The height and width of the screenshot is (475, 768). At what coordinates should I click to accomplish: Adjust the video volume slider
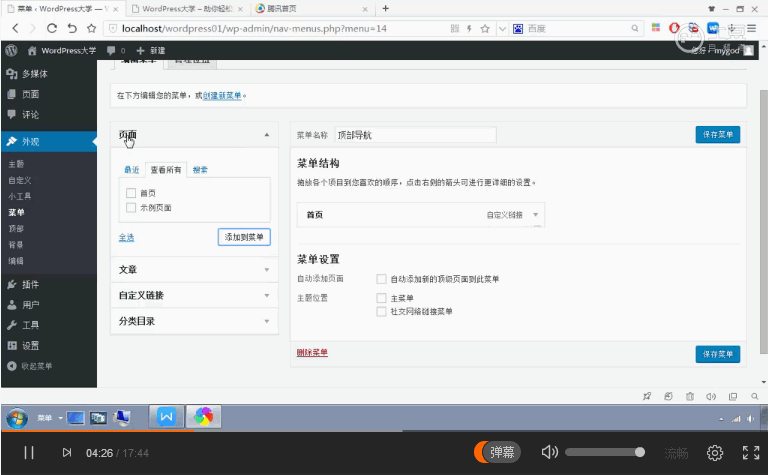click(605, 452)
